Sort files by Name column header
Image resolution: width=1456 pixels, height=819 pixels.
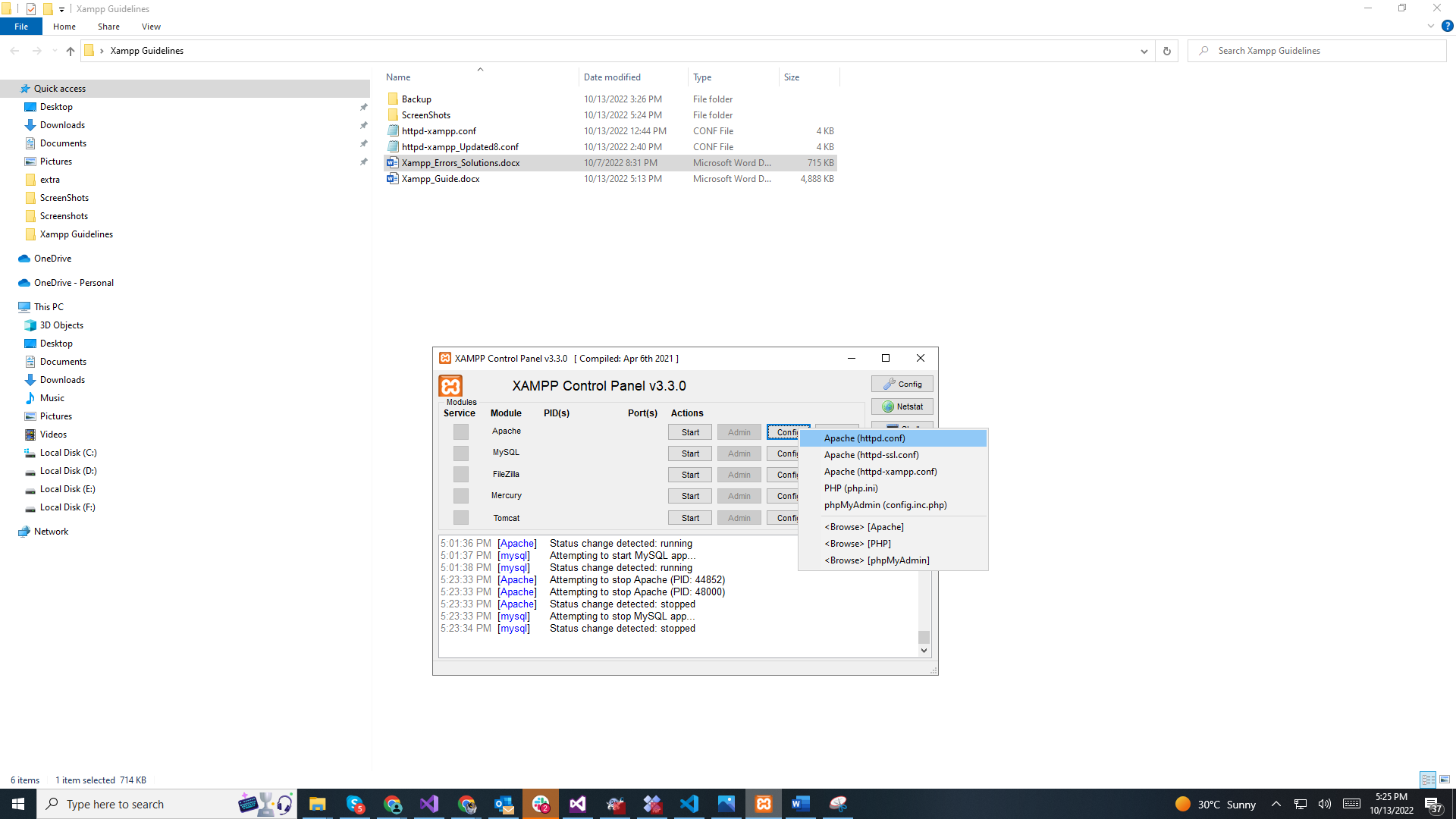479,77
